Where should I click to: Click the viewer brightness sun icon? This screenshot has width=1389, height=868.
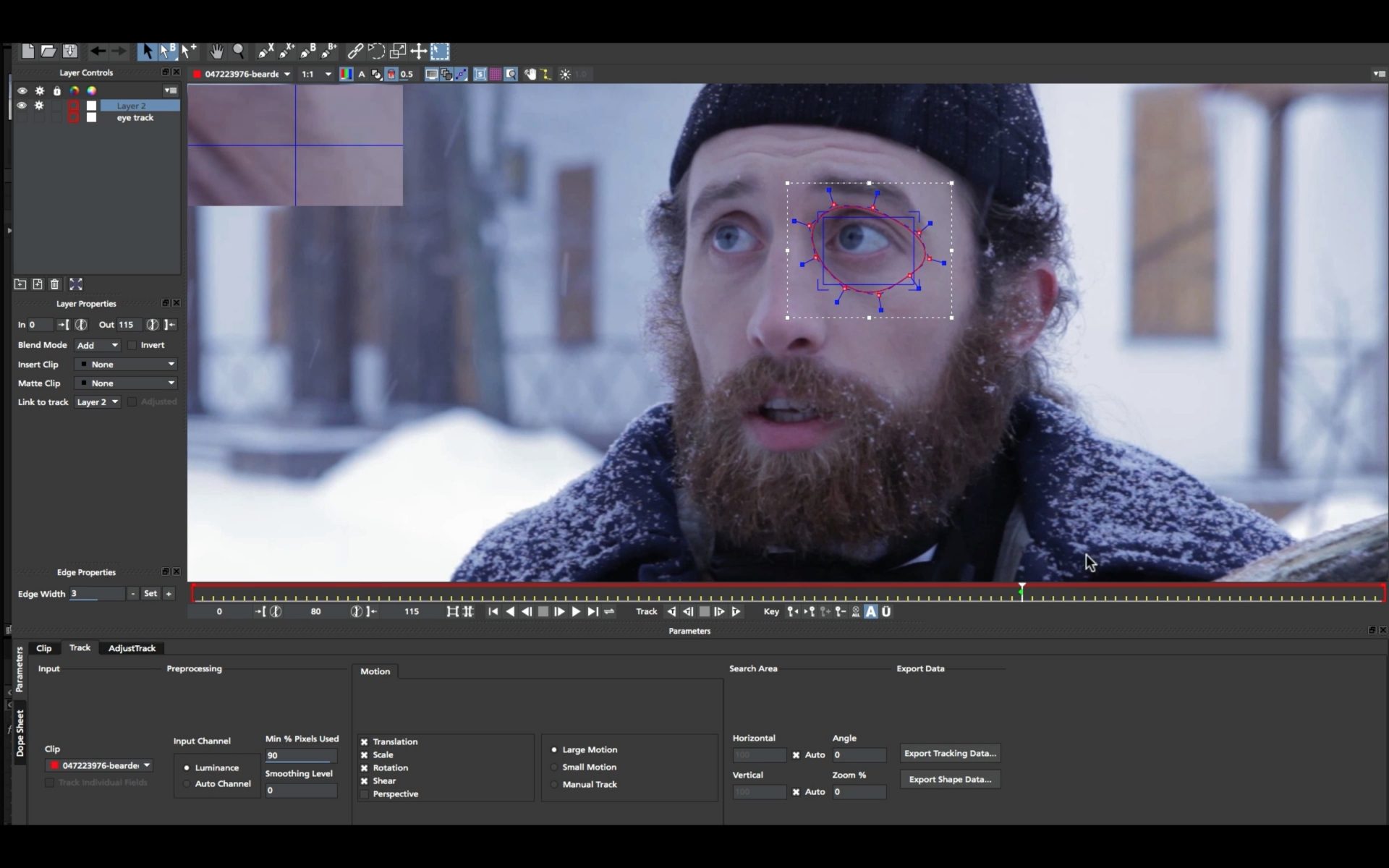[x=565, y=74]
